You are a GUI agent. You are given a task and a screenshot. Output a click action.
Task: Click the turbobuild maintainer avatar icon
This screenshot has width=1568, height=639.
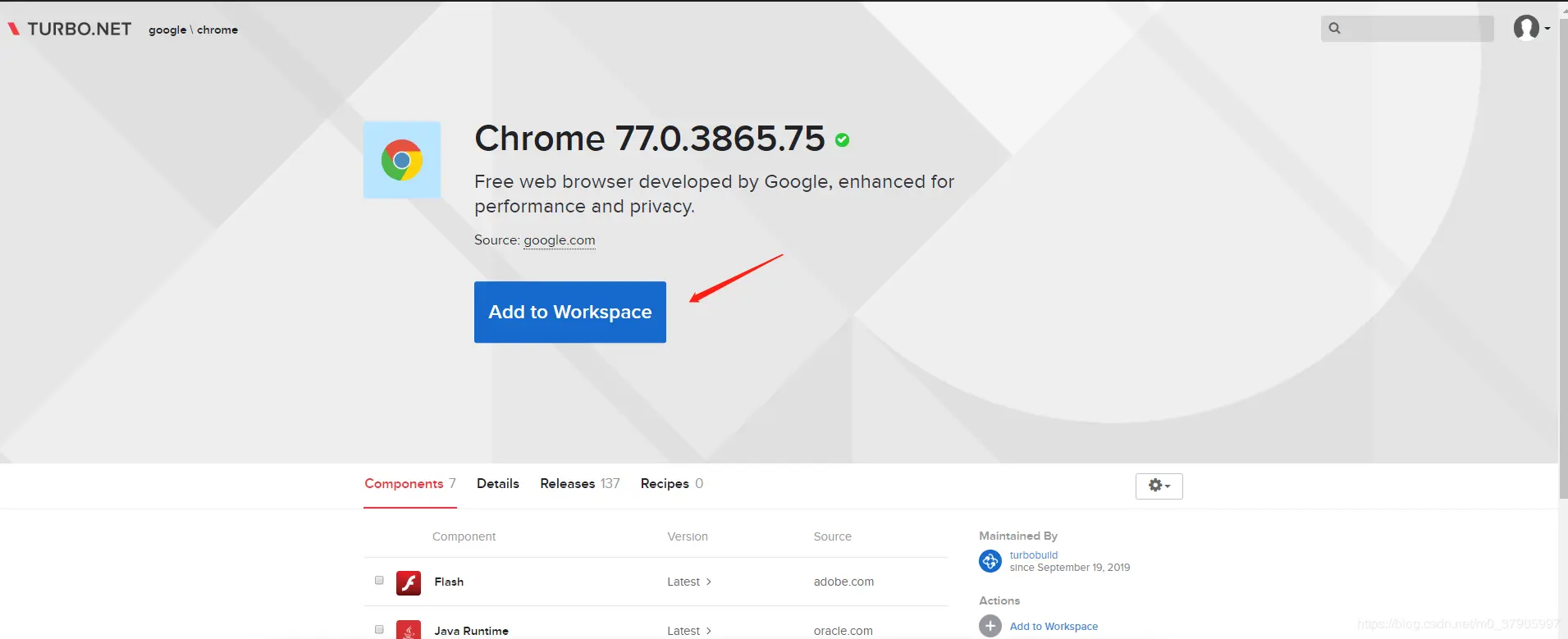990,561
